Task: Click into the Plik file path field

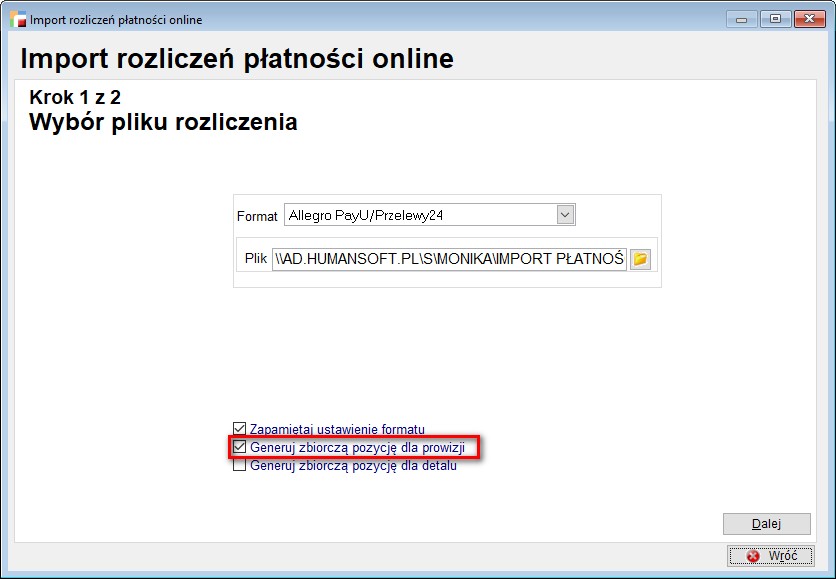Action: [x=449, y=259]
